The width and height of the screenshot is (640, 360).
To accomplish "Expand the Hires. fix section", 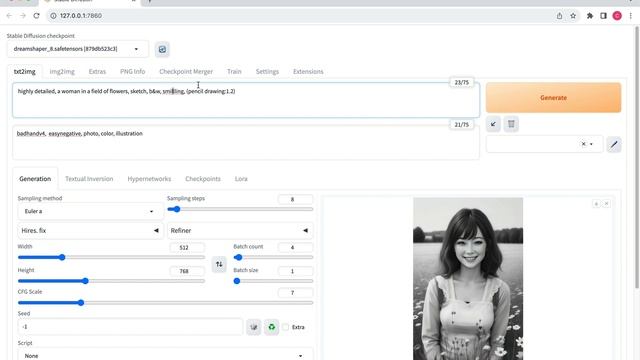I will point(90,231).
